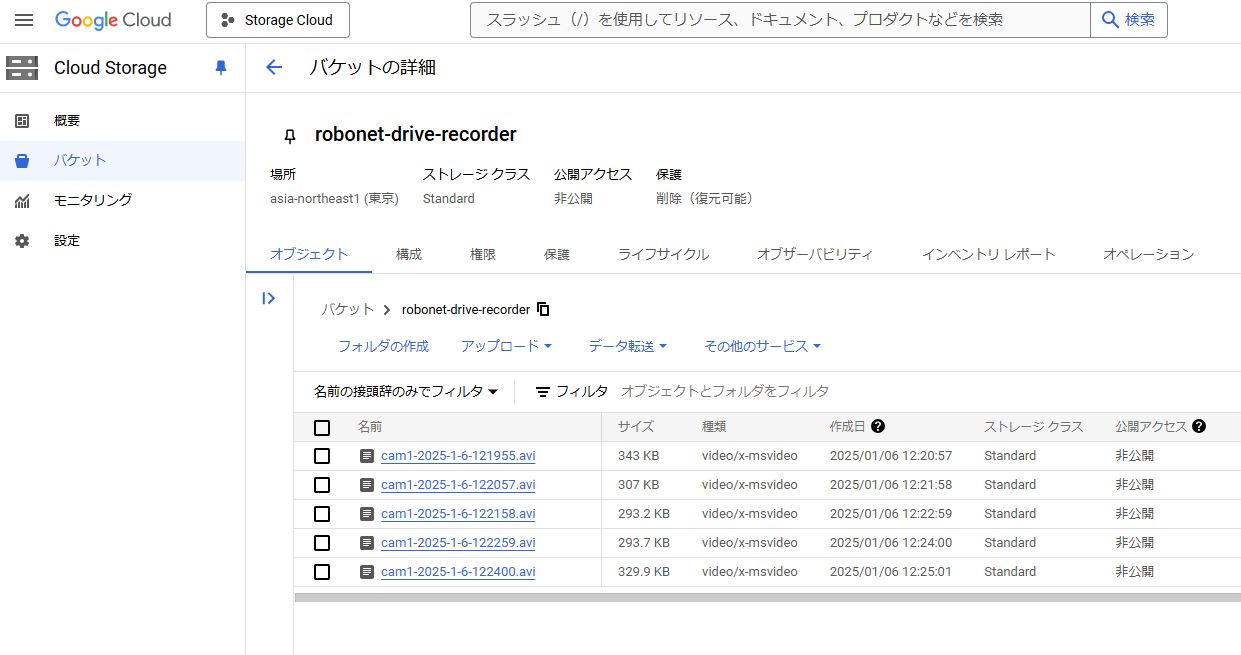This screenshot has height=655, width=1241.
Task: Click the magnifier icon on 検索 button
Action: click(x=1110, y=20)
